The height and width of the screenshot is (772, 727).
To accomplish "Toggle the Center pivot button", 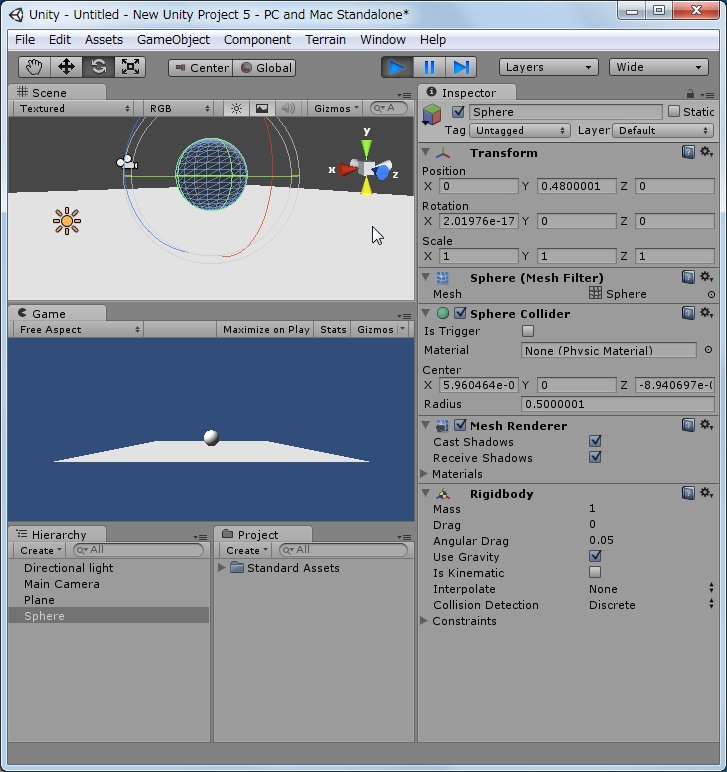I will (x=200, y=68).
